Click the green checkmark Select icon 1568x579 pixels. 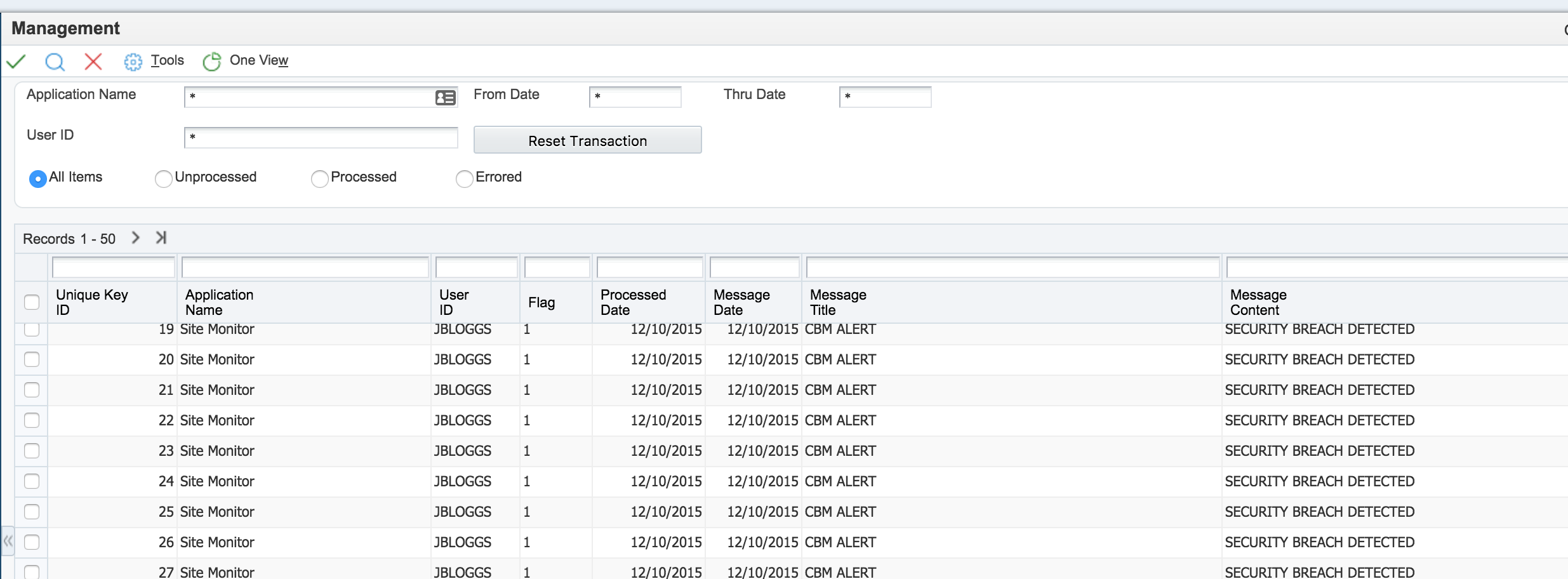tap(16, 62)
